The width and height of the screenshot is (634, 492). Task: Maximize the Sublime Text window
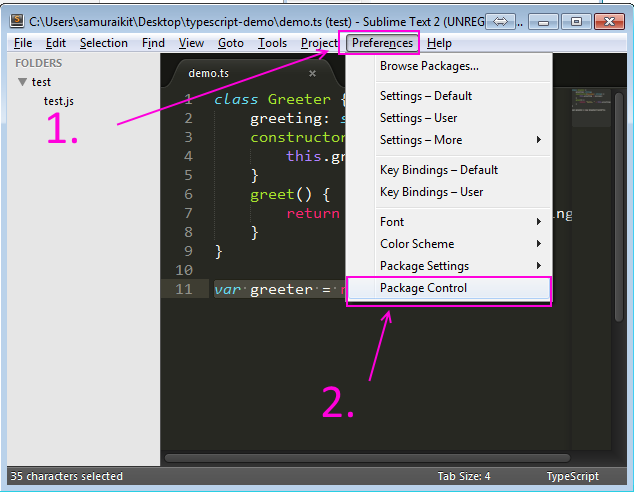[576, 21]
